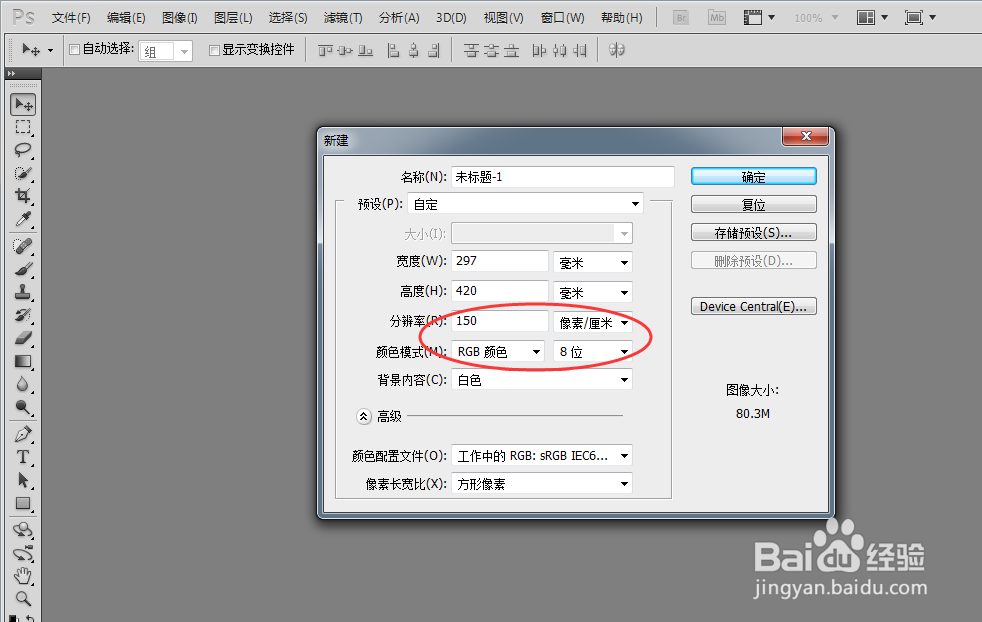The image size is (982, 622).
Task: Click the 高度 height field showing 420
Action: click(500, 291)
